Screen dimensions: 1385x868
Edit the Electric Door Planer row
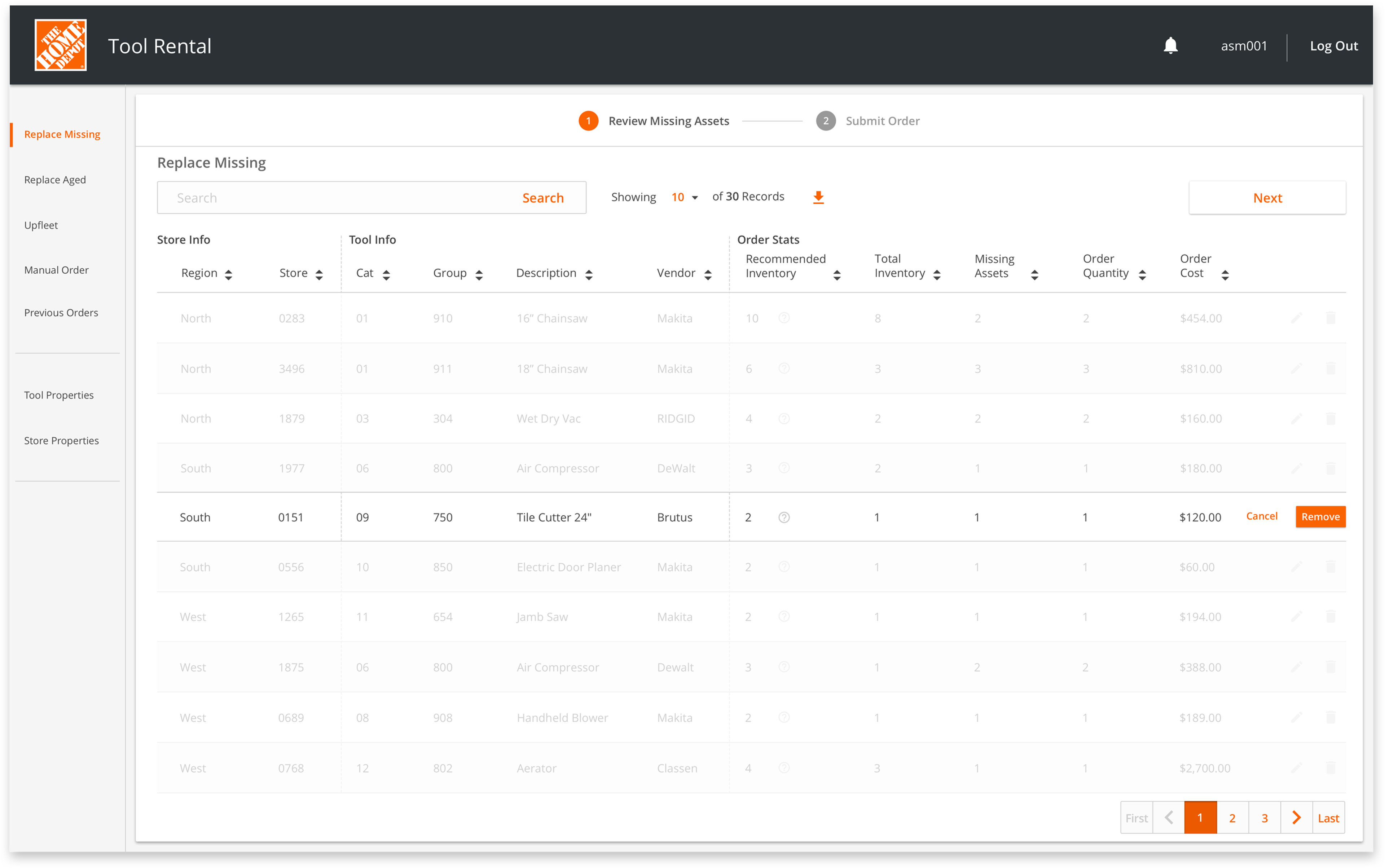tap(1297, 567)
